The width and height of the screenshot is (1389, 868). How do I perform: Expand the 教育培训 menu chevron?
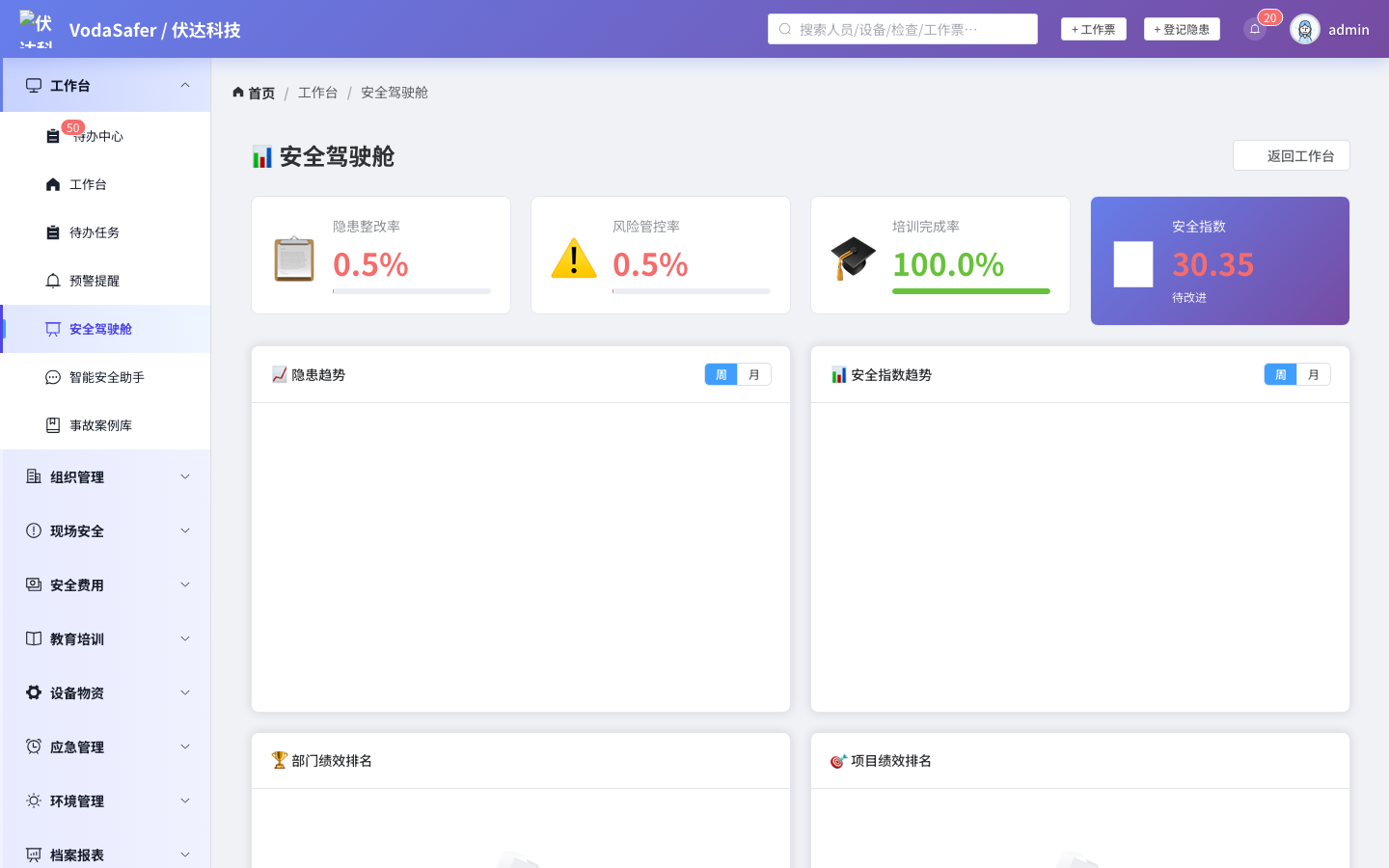[185, 638]
